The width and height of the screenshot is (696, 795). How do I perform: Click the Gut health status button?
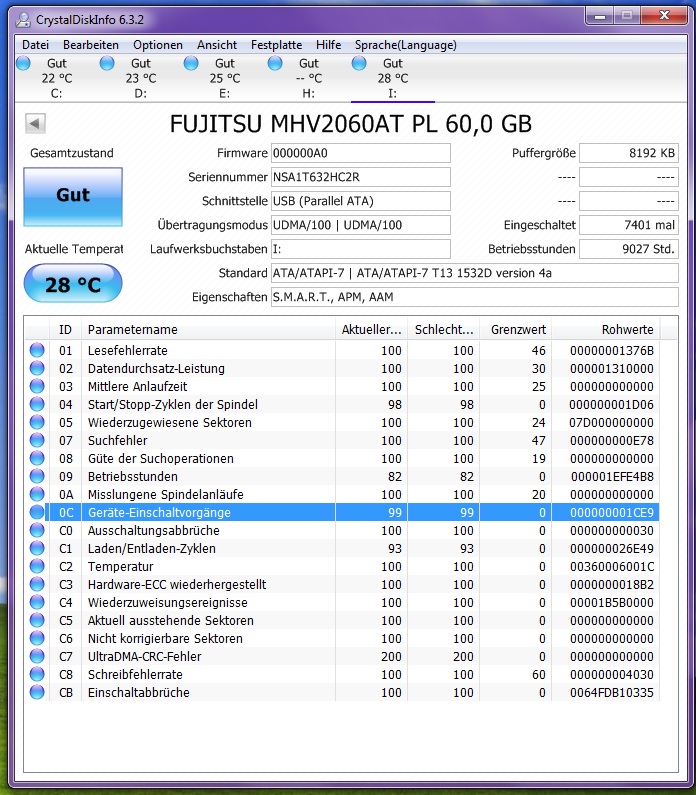pos(73,197)
